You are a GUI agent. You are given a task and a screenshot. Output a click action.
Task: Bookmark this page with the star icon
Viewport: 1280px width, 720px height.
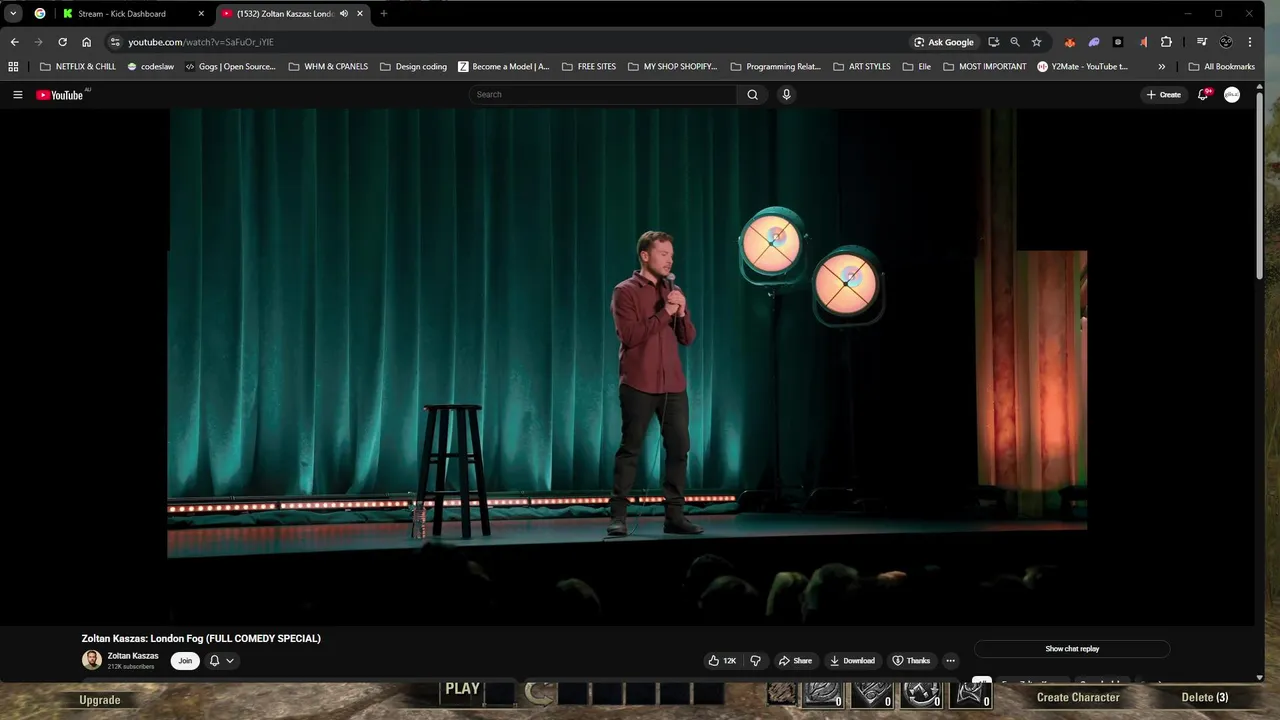1037,42
